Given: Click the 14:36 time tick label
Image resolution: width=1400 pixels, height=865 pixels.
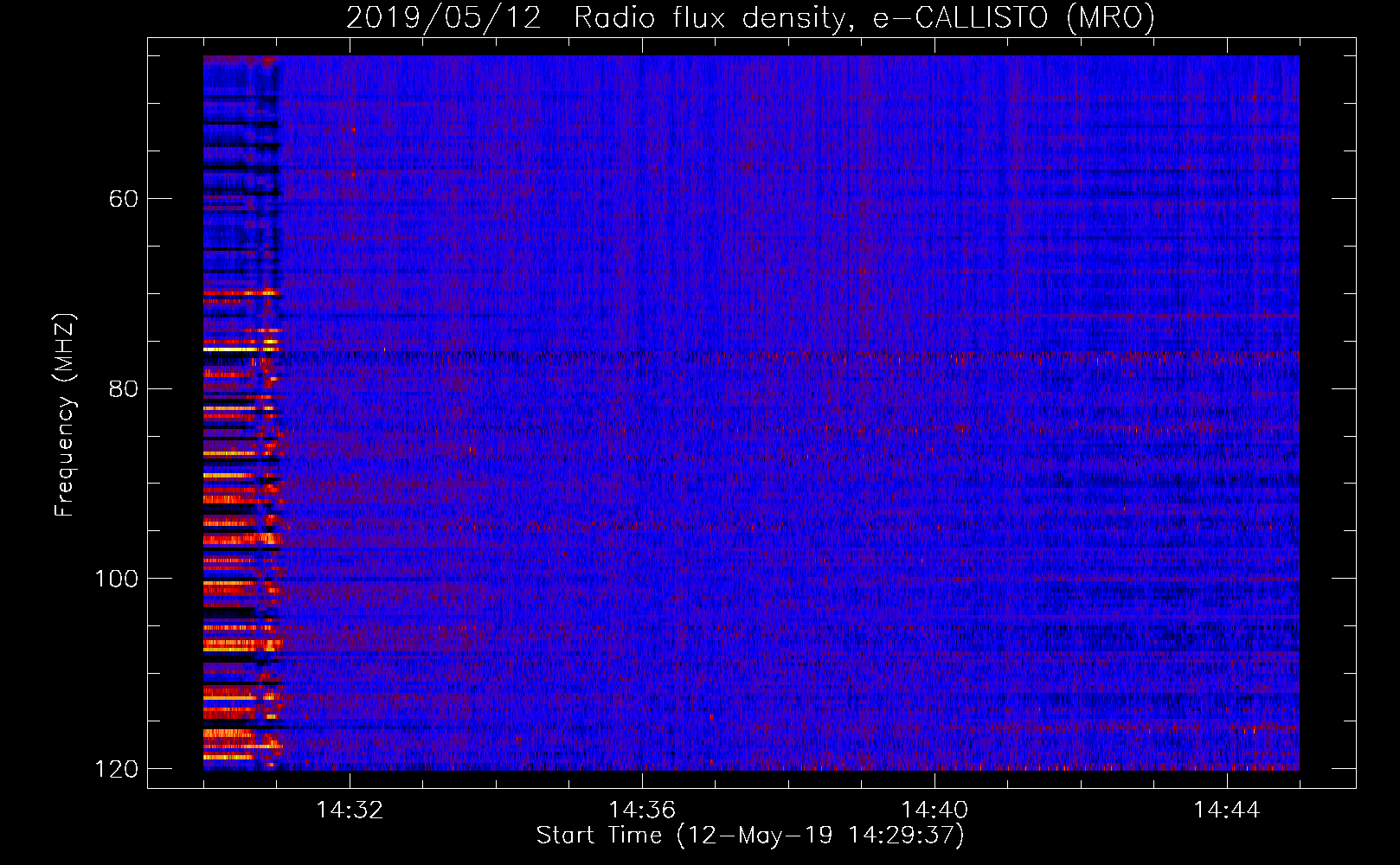Looking at the screenshot, I should click(642, 811).
